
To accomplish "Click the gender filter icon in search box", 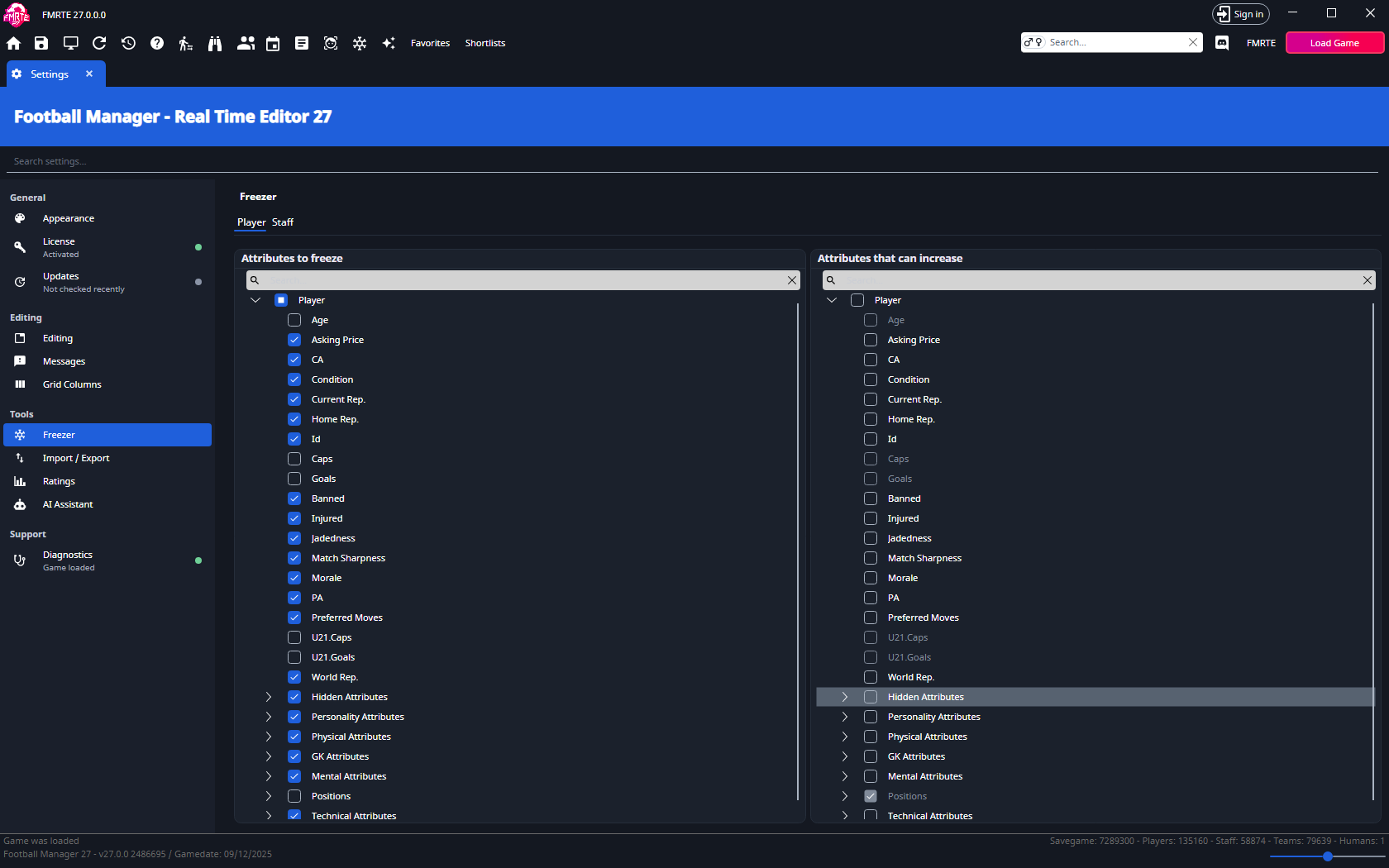I will 1033,42.
